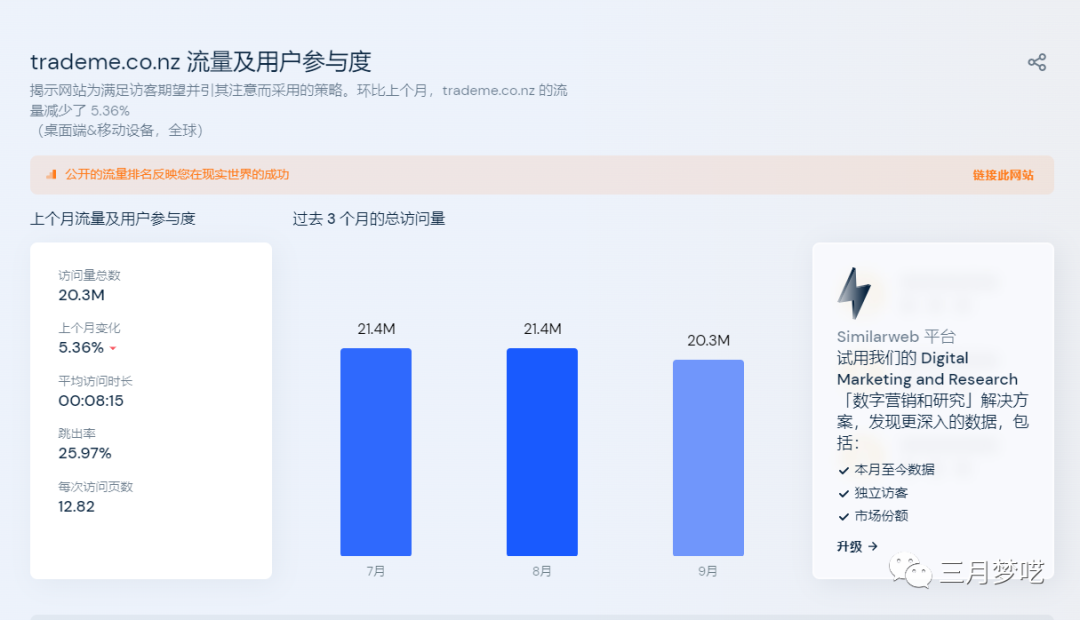
Task: Click the share icon
Action: [x=1037, y=62]
